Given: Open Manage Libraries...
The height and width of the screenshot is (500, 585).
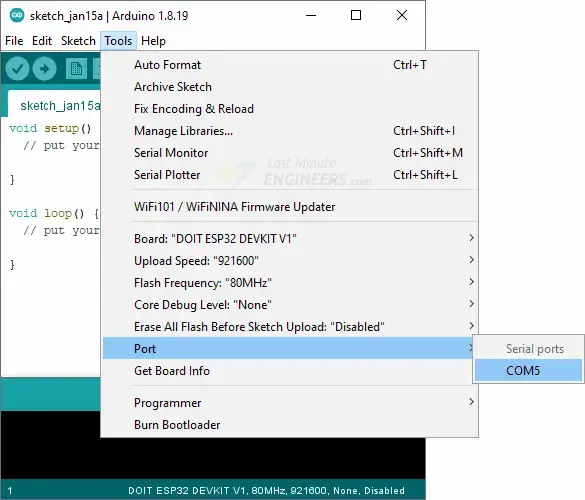Looking at the screenshot, I should (290, 131).
